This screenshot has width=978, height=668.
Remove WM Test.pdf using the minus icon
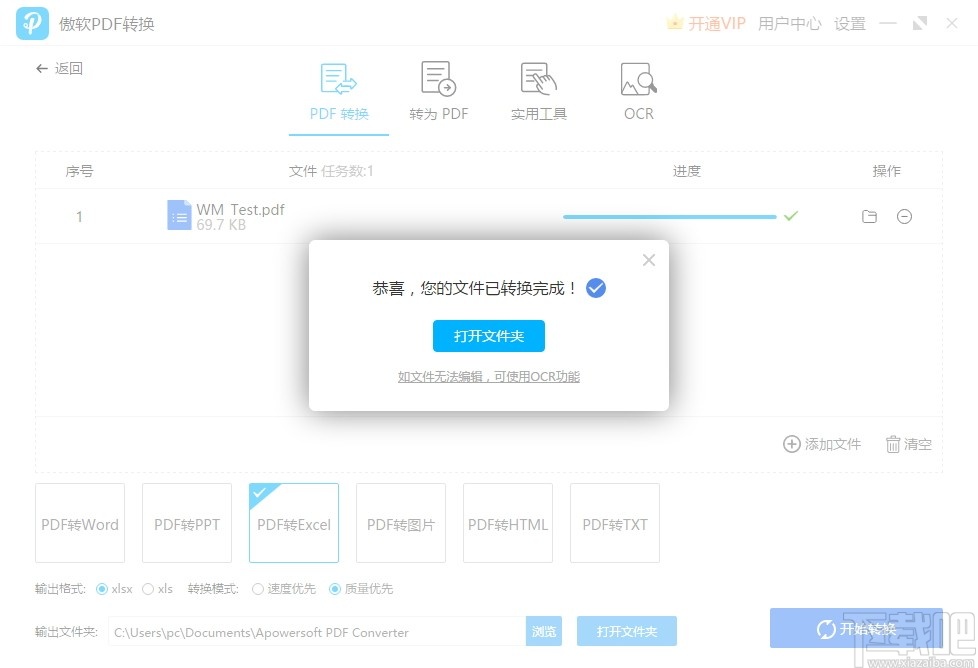pyautogui.click(x=905, y=216)
